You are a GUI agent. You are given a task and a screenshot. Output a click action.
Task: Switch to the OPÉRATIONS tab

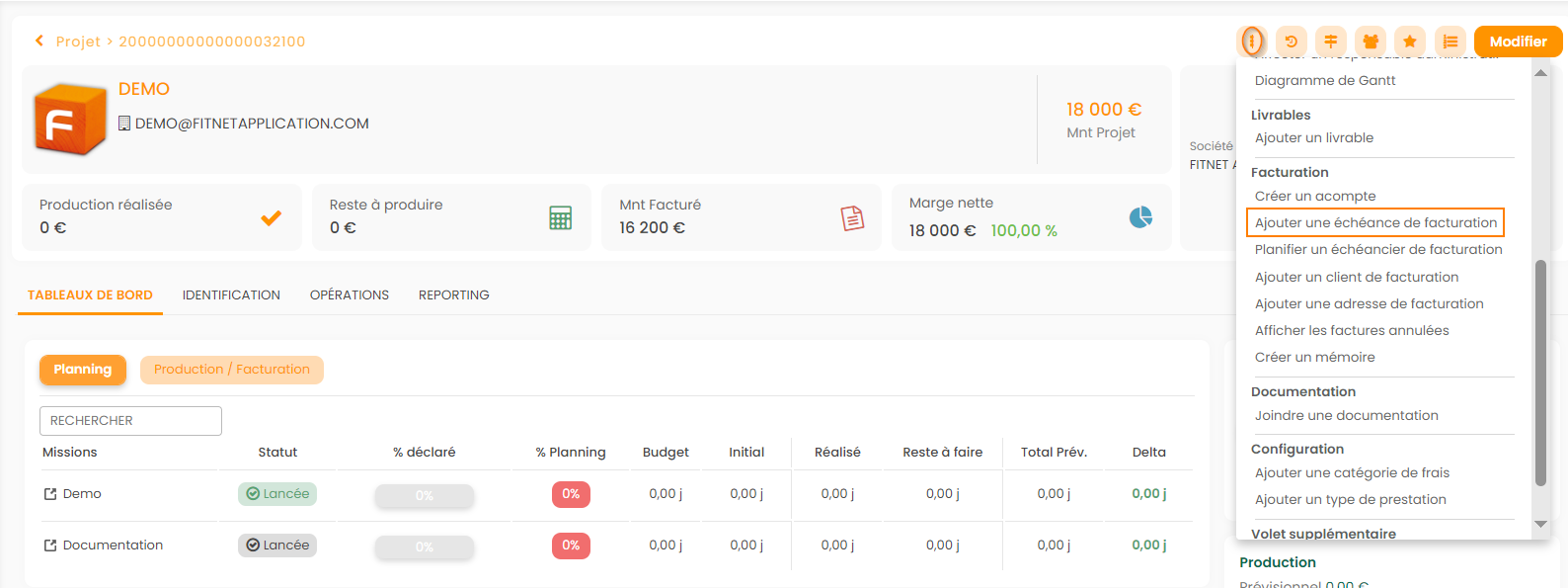pyautogui.click(x=350, y=294)
